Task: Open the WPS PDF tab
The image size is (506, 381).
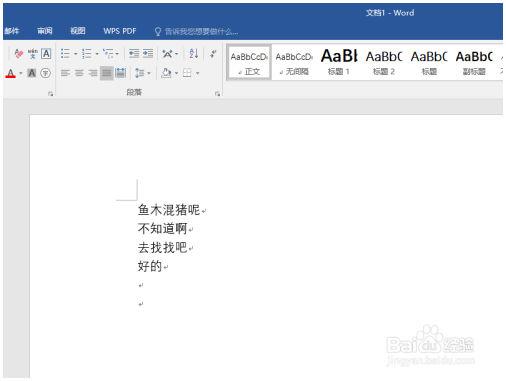Action: click(120, 31)
